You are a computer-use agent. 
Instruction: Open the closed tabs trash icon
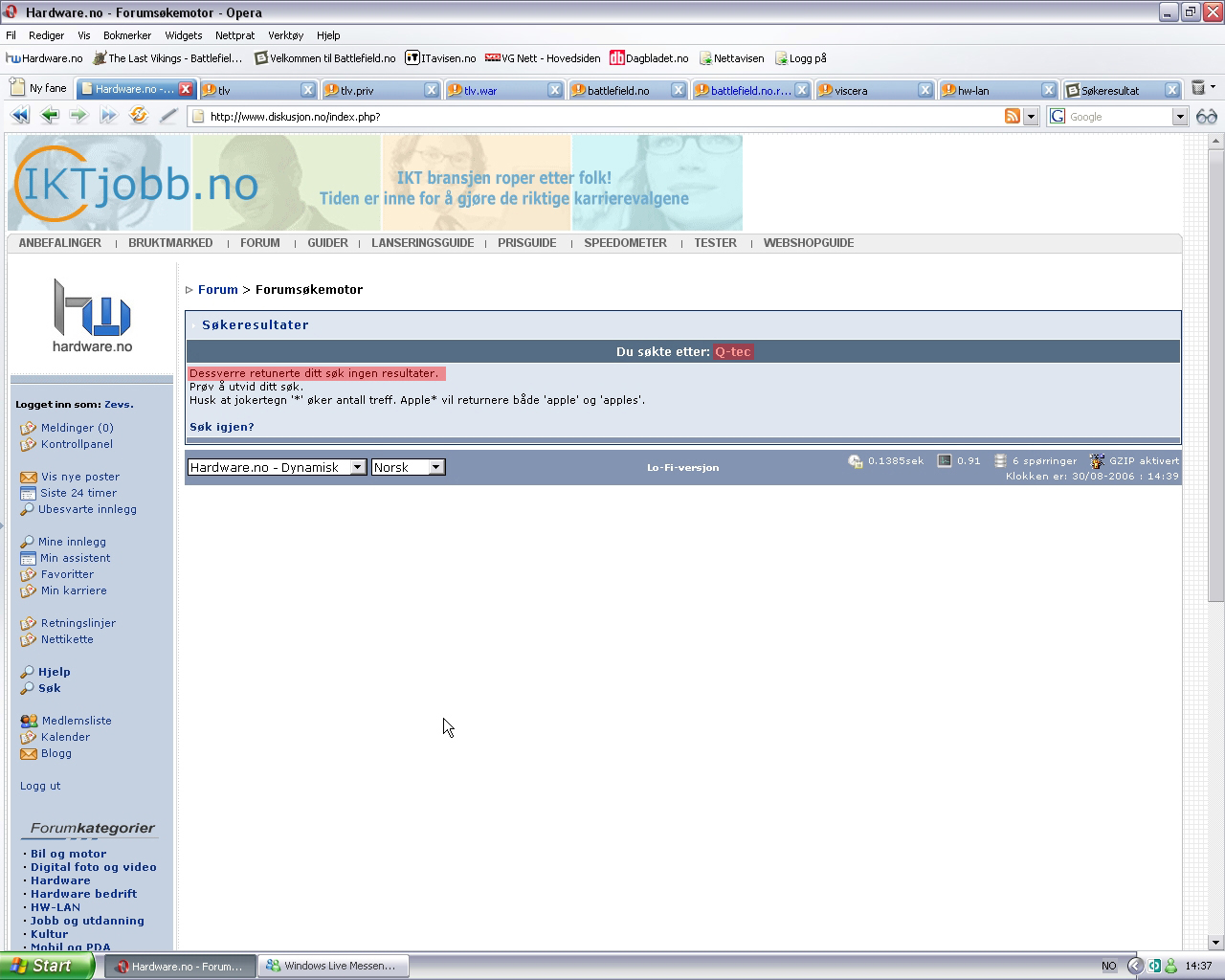point(1197,88)
